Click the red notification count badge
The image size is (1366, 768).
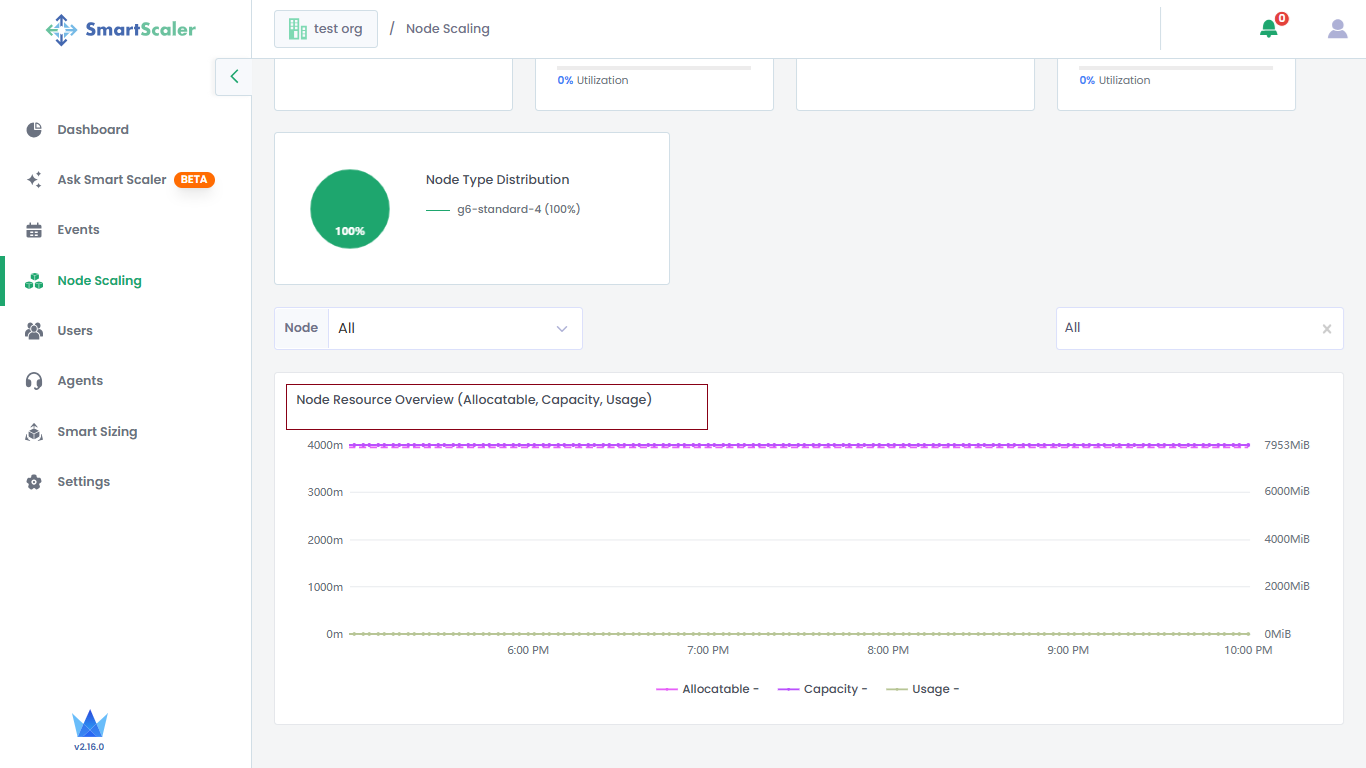[x=1281, y=18]
